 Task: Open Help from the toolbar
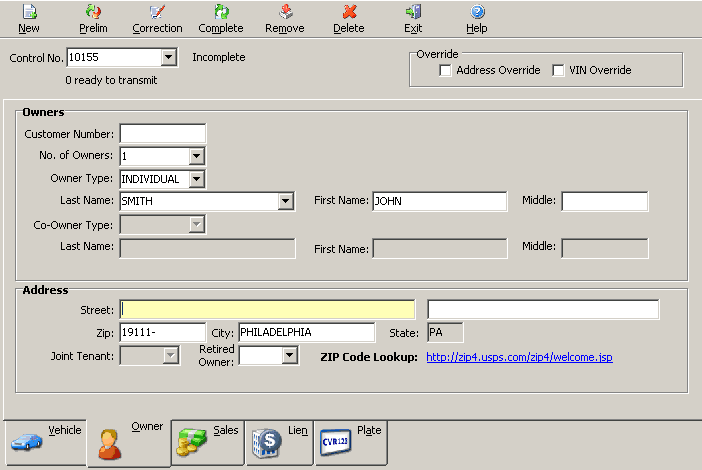(x=477, y=13)
